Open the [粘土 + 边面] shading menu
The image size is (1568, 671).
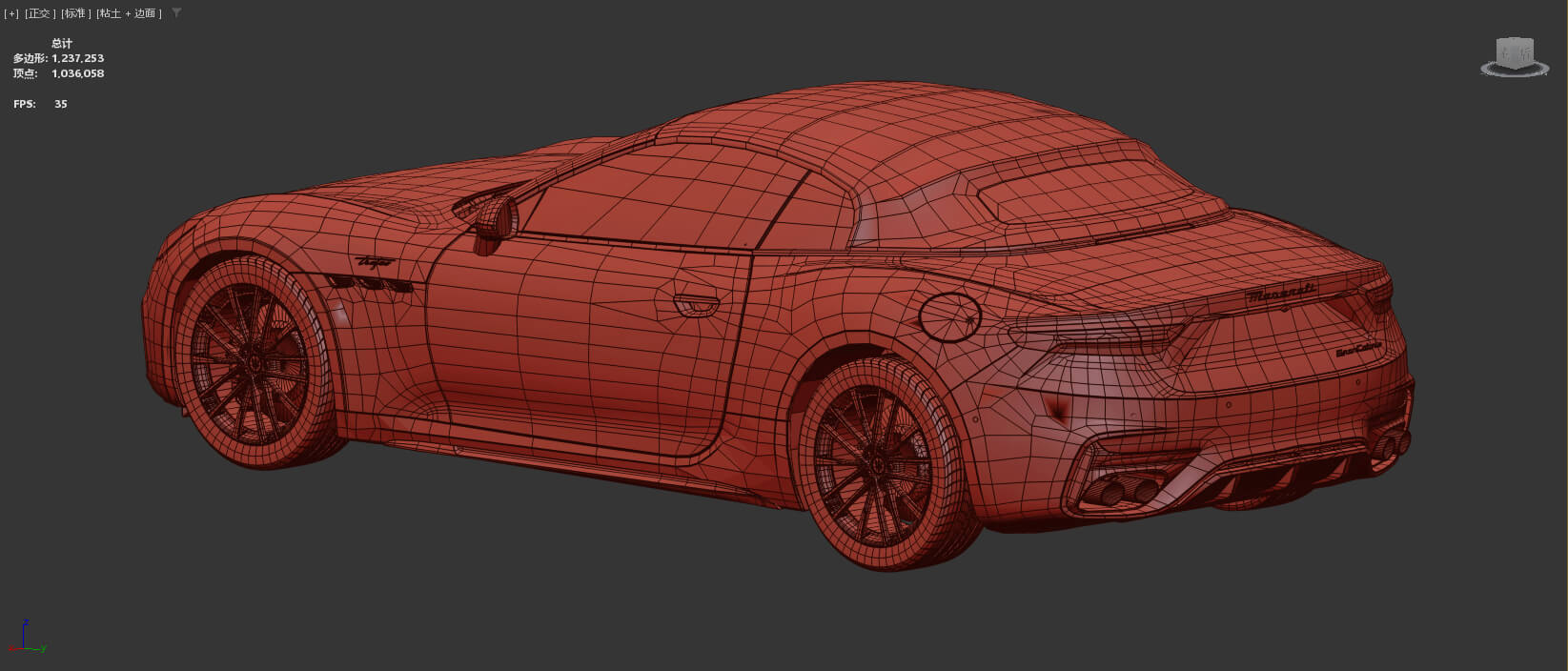point(130,13)
